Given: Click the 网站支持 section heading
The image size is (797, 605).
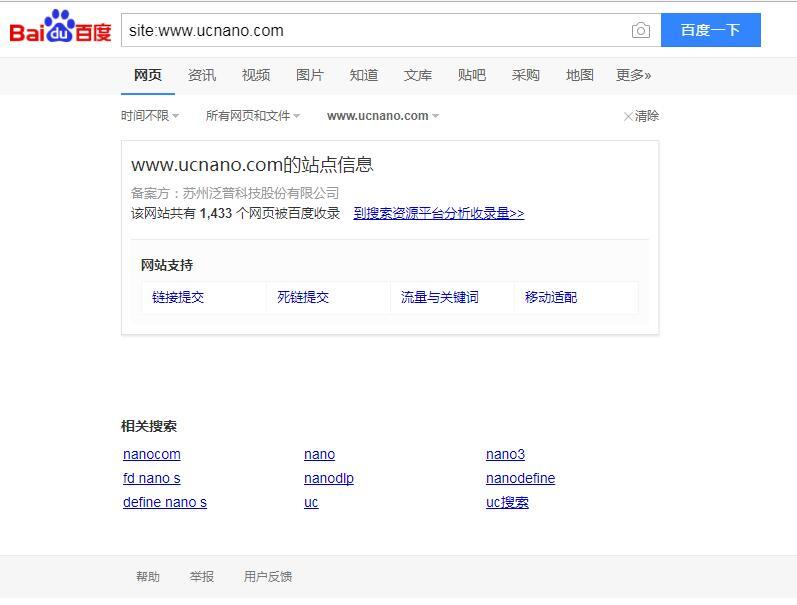Looking at the screenshot, I should click(167, 265).
